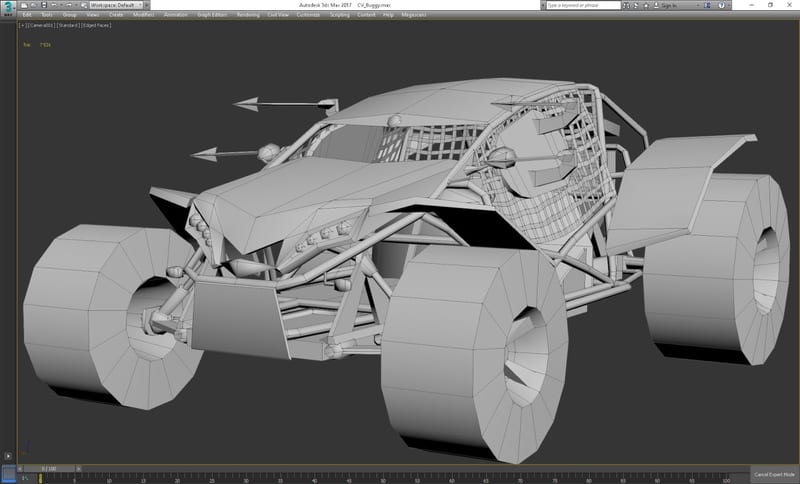Viewport: 800px width, 484px height.
Task: Click the Favorites star icon in InfoCenter
Action: 646,5
